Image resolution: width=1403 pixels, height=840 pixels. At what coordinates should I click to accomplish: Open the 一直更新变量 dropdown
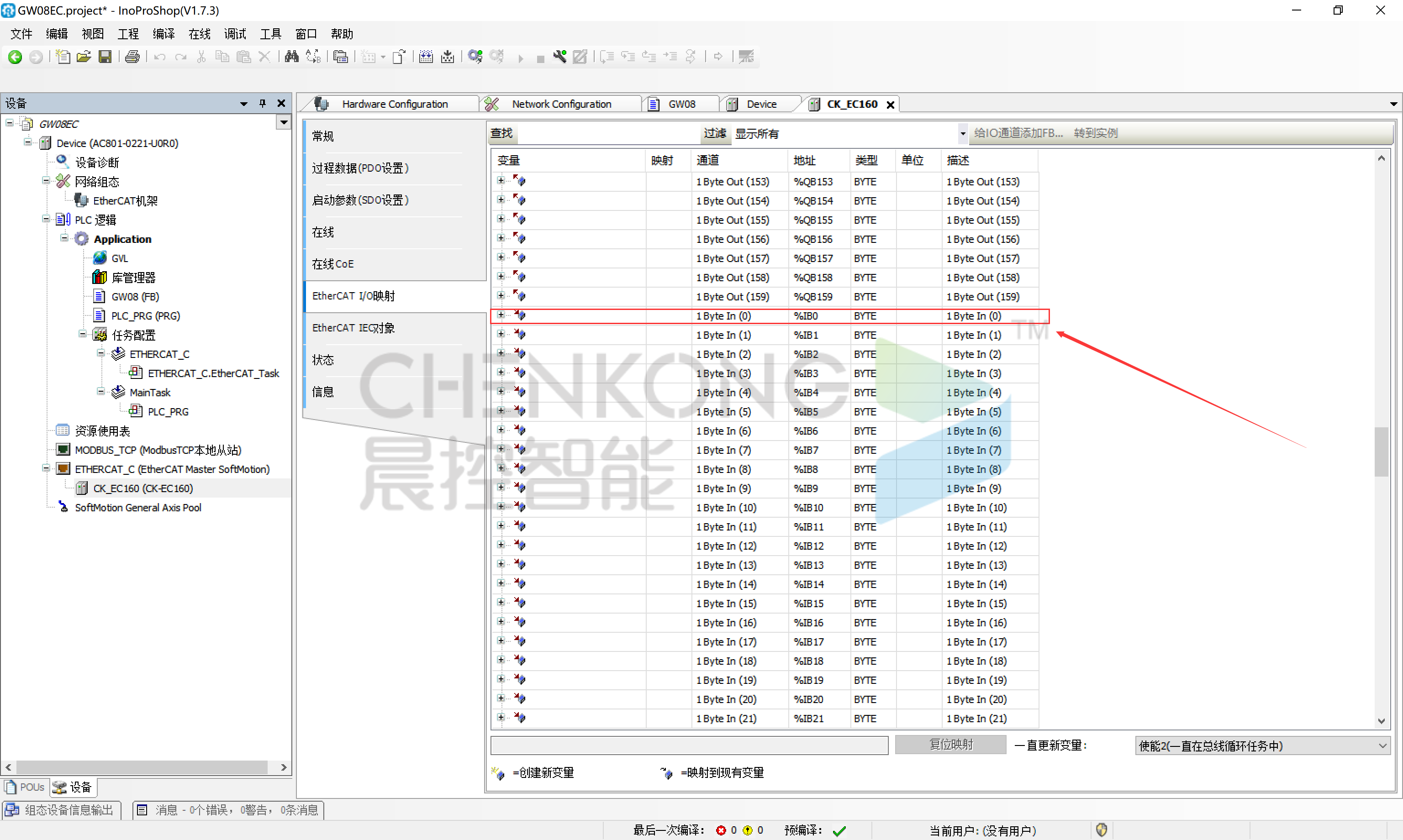(1382, 745)
